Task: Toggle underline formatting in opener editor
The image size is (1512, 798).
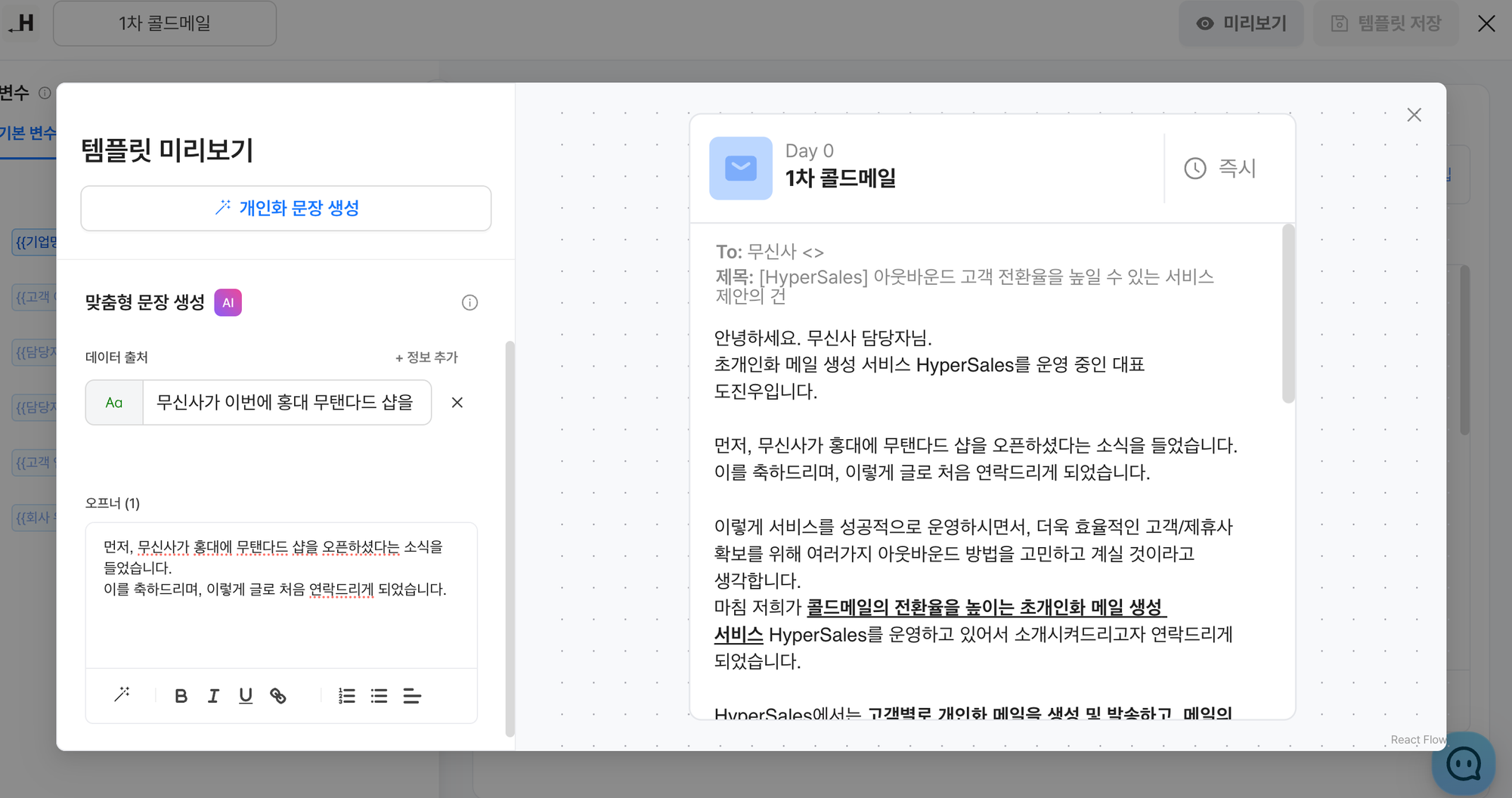Action: tap(246, 696)
